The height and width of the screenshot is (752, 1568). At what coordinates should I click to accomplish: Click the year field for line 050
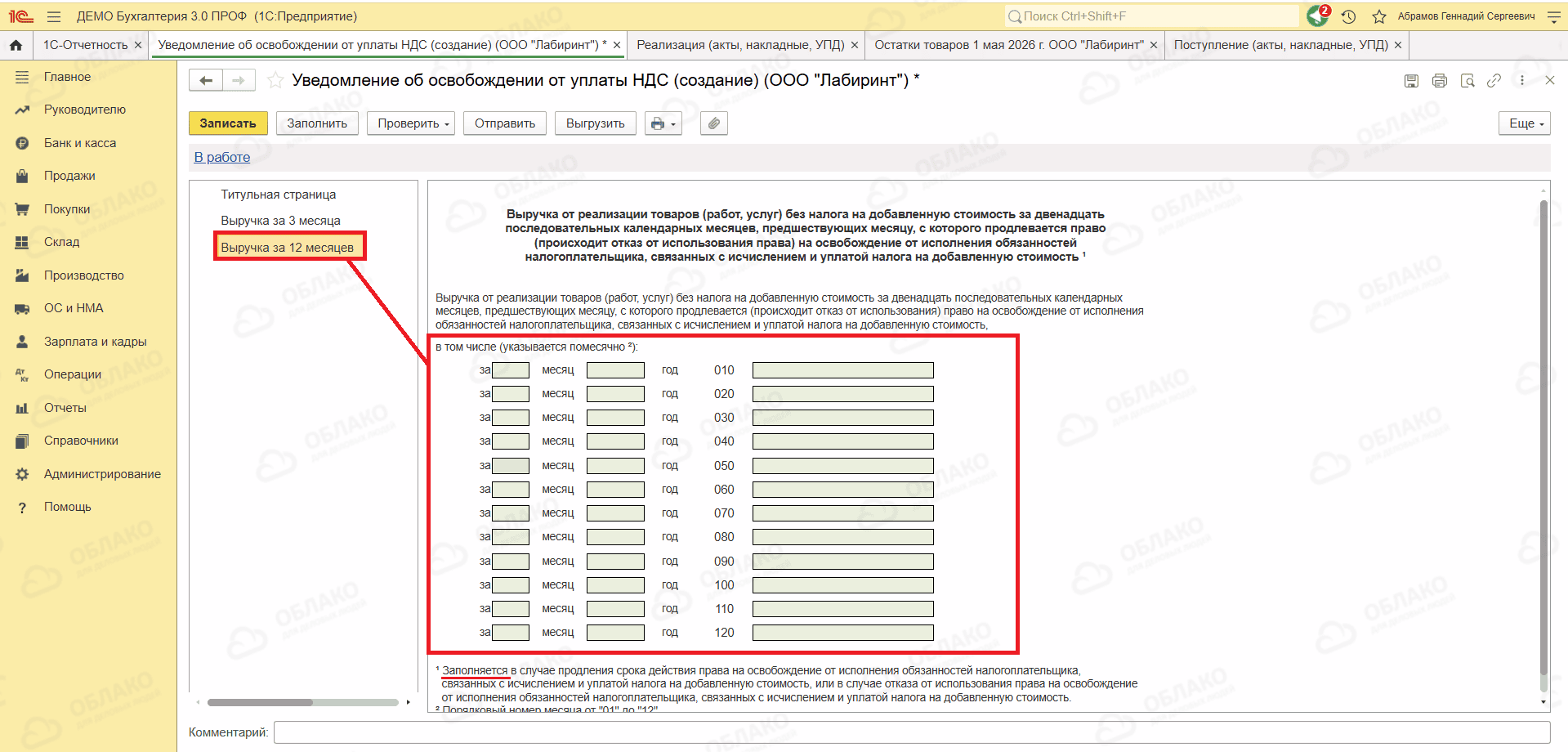tap(616, 466)
